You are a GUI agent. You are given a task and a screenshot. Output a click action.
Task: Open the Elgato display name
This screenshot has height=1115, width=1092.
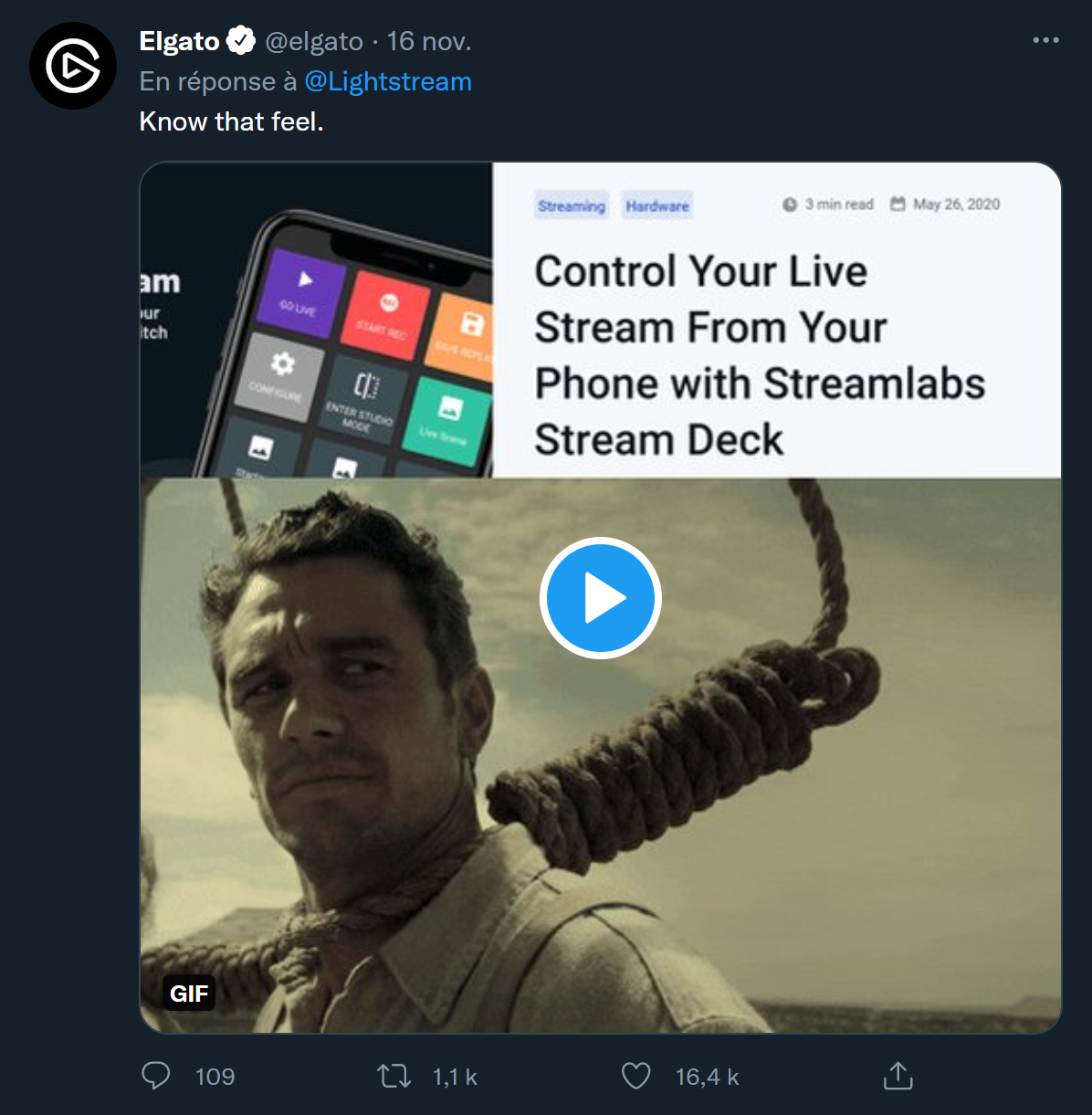(x=179, y=41)
